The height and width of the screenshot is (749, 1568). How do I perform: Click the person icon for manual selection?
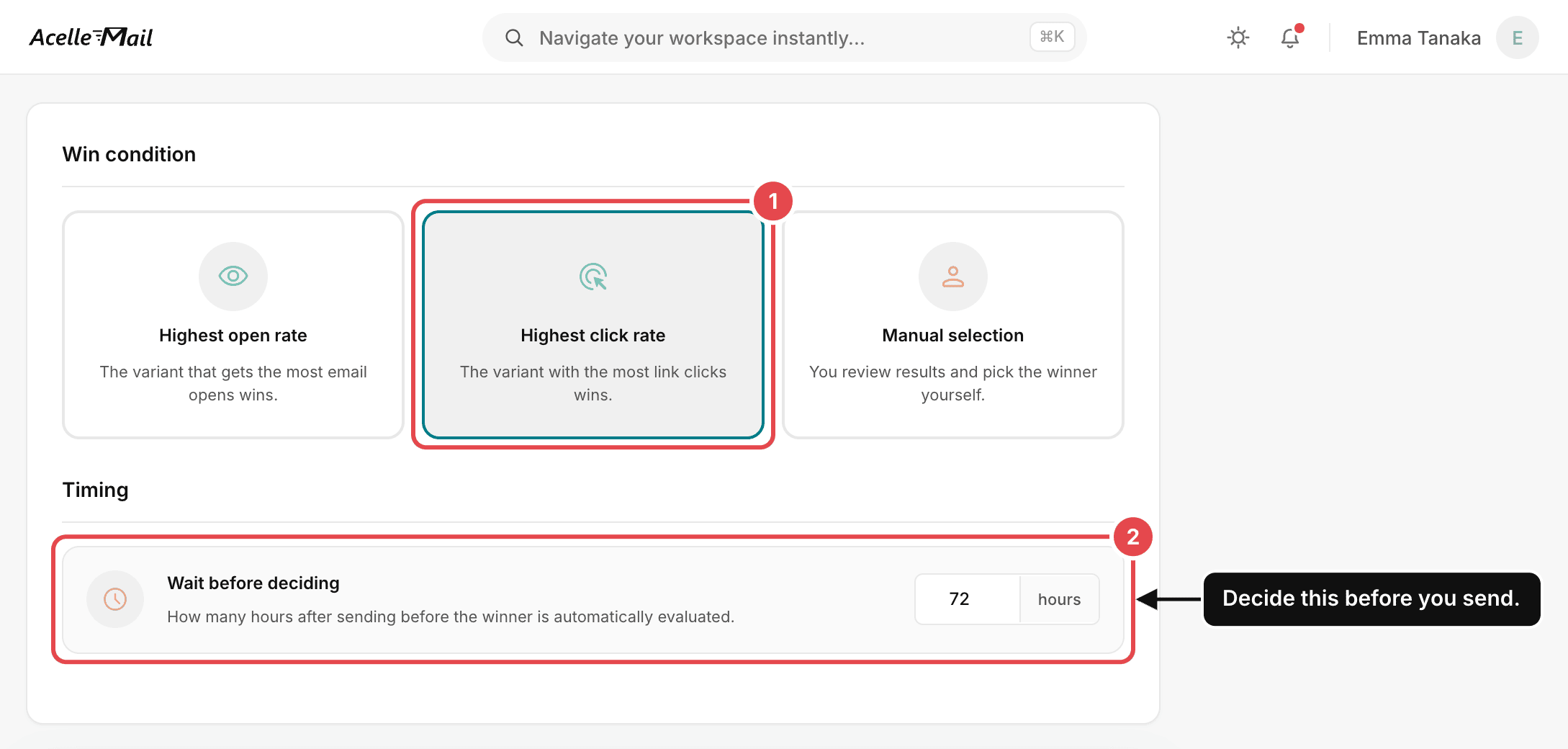953,276
